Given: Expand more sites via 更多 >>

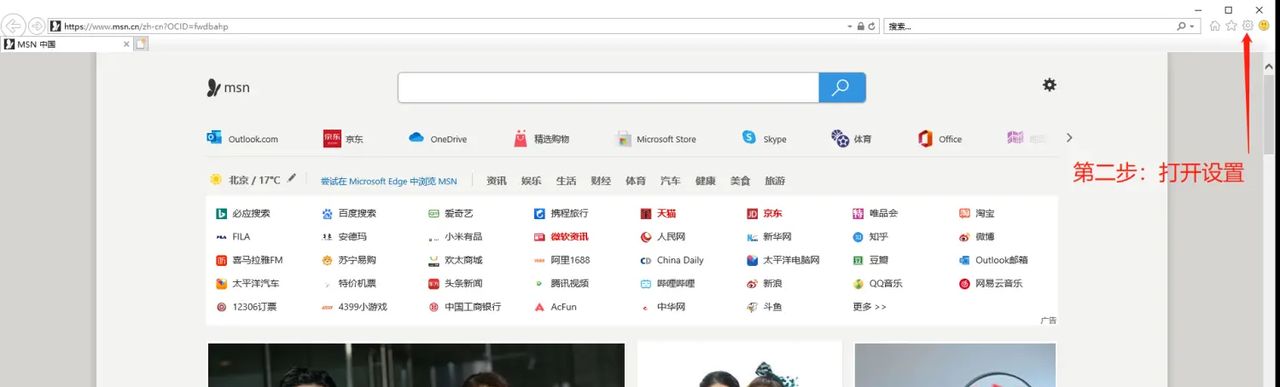Looking at the screenshot, I should pyautogui.click(x=869, y=307).
